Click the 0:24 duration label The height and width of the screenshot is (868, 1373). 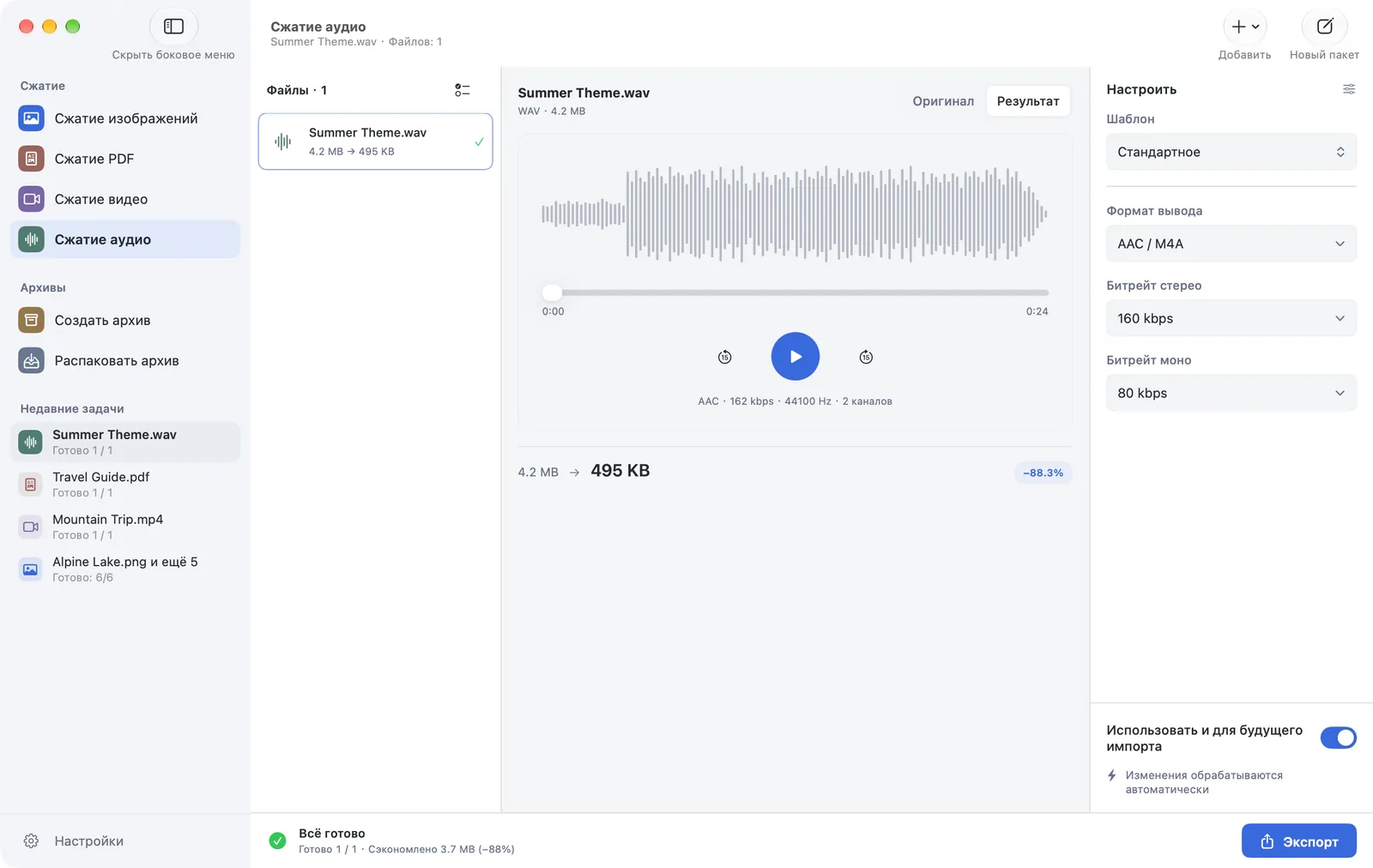pyautogui.click(x=1037, y=311)
